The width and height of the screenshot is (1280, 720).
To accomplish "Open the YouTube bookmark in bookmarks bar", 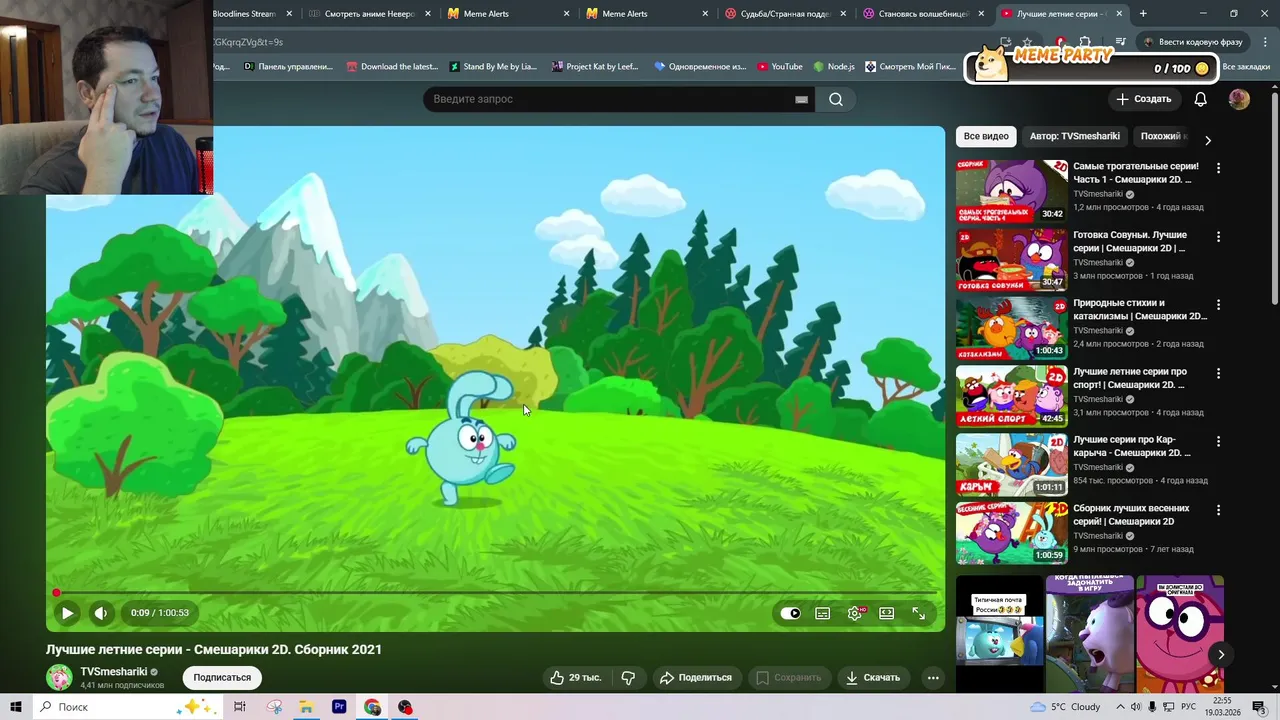I will click(779, 67).
